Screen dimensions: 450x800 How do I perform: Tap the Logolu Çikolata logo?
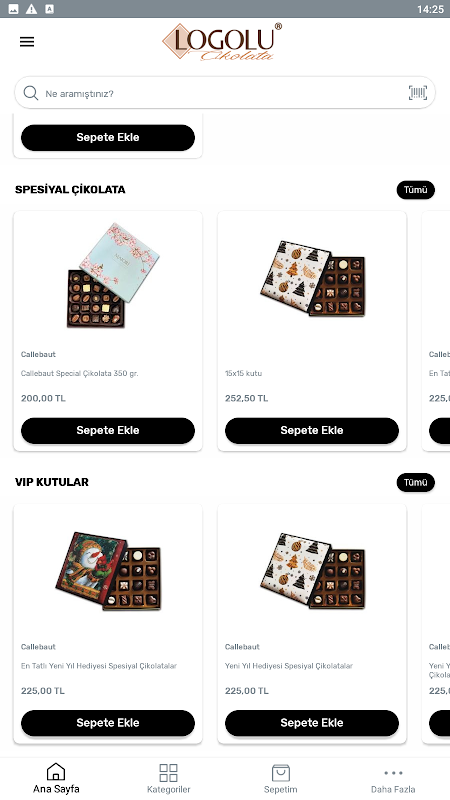222,42
